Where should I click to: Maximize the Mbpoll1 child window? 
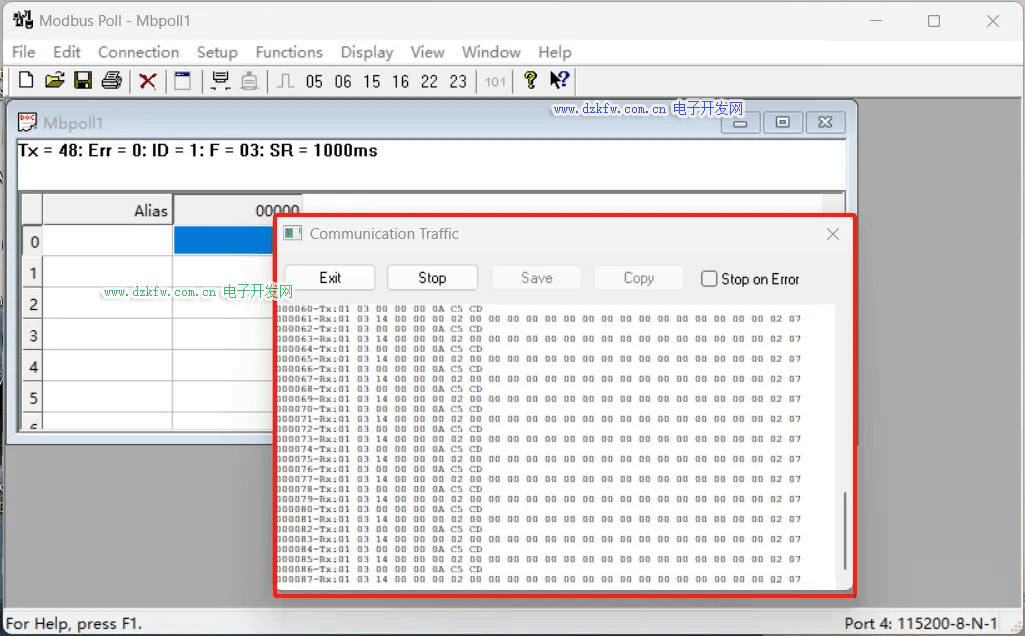tap(782, 122)
